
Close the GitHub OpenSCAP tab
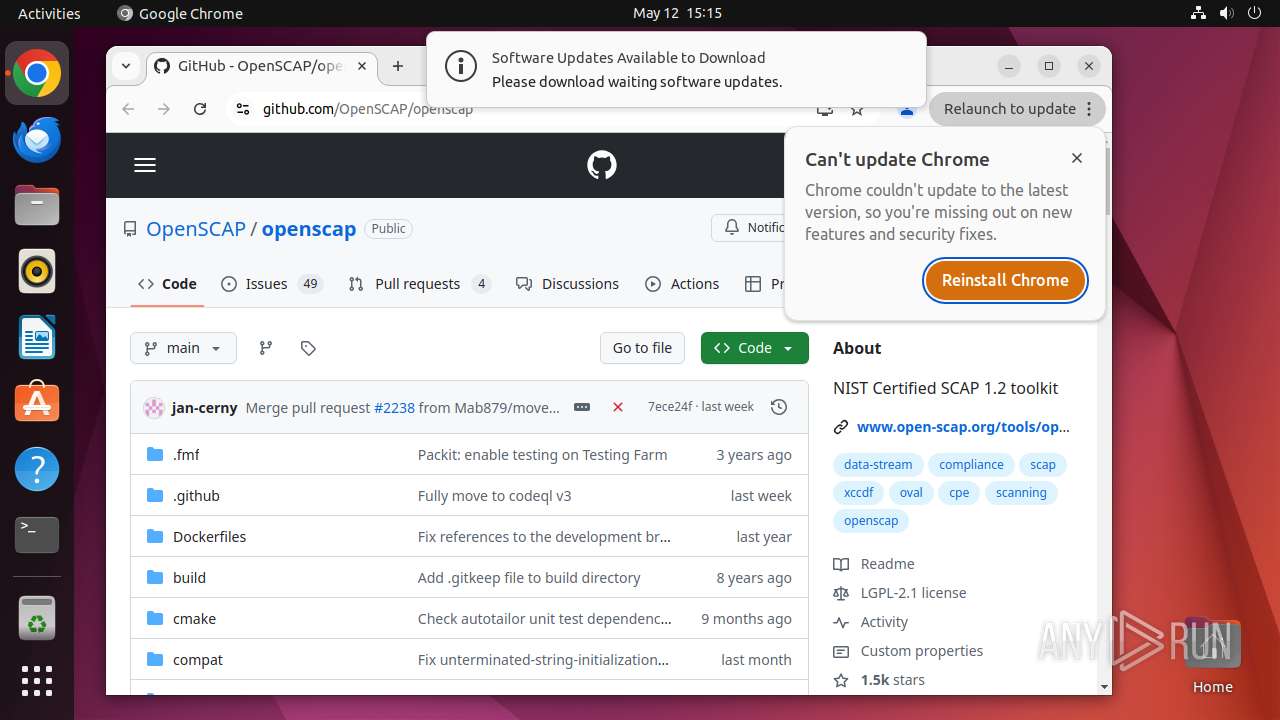(x=362, y=66)
